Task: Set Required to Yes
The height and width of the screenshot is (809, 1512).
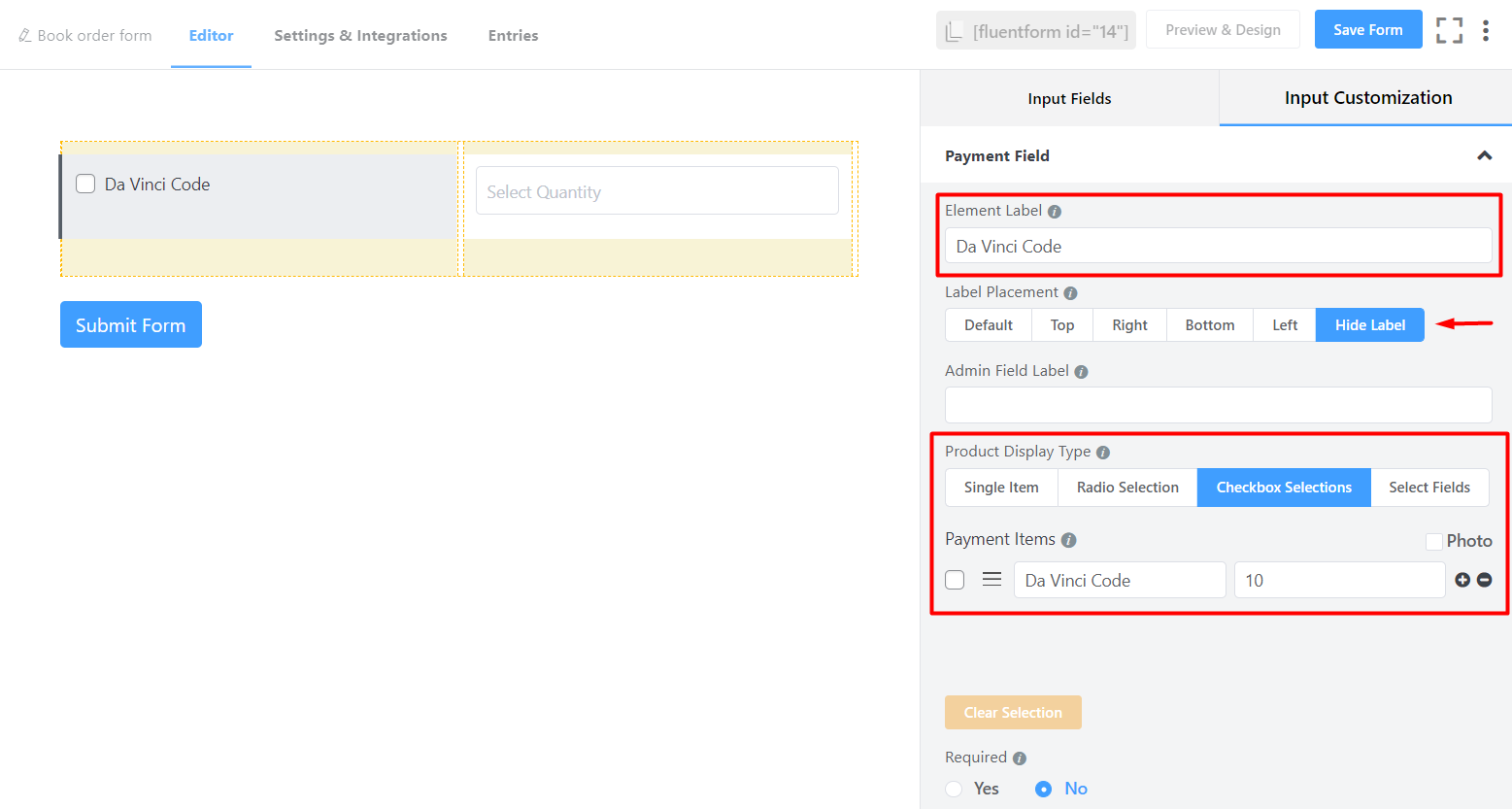Action: [x=954, y=789]
